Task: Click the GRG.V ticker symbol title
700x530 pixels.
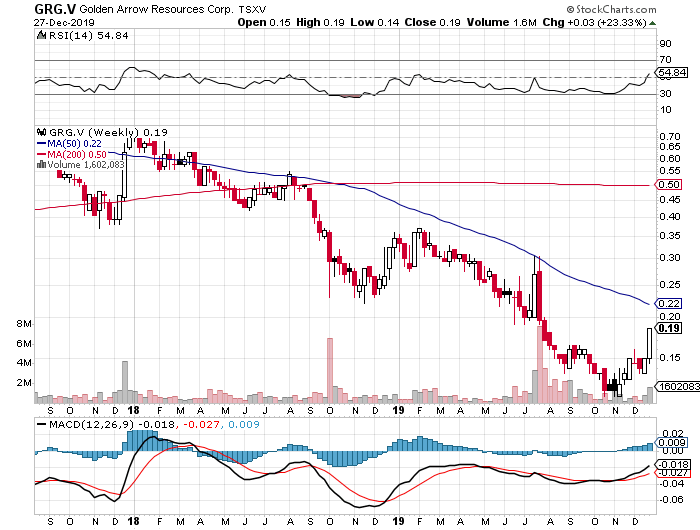Action: [55, 9]
